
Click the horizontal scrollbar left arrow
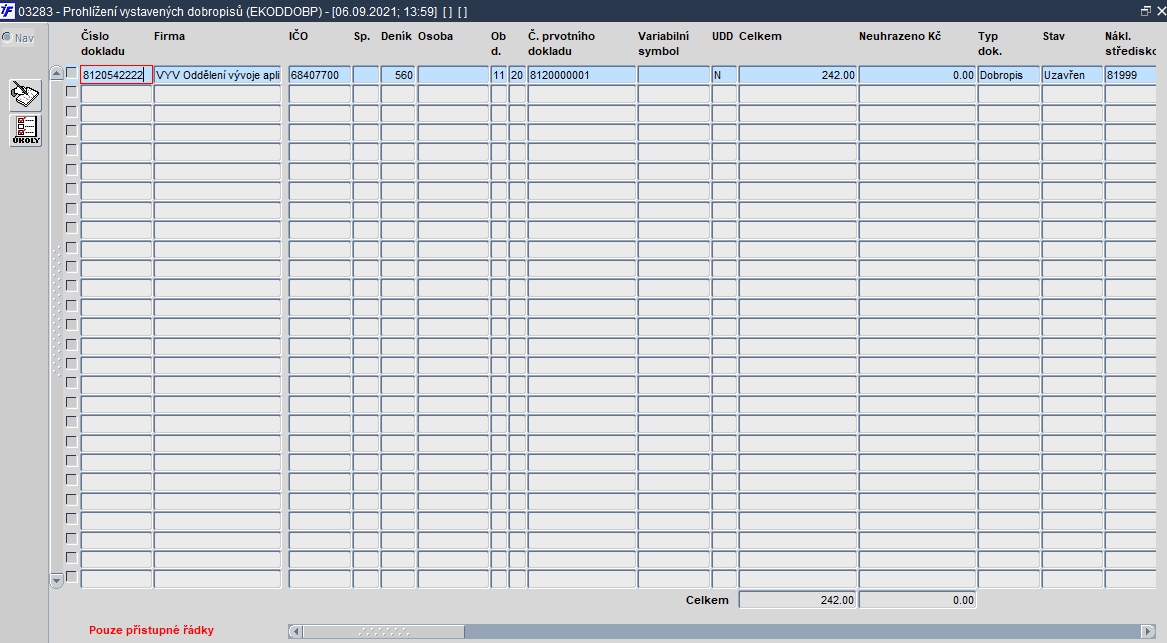[x=295, y=631]
